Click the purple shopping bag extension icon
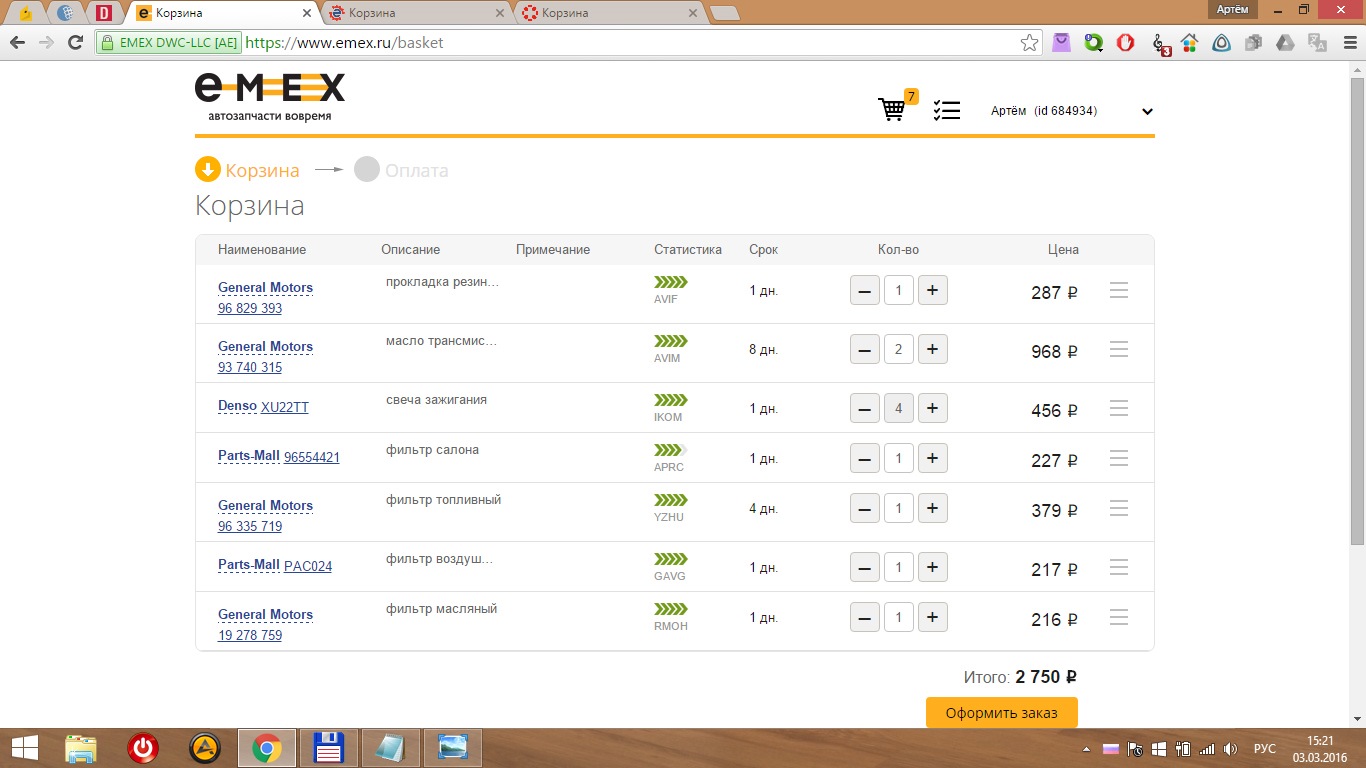This screenshot has height=768, width=1366. [1061, 43]
